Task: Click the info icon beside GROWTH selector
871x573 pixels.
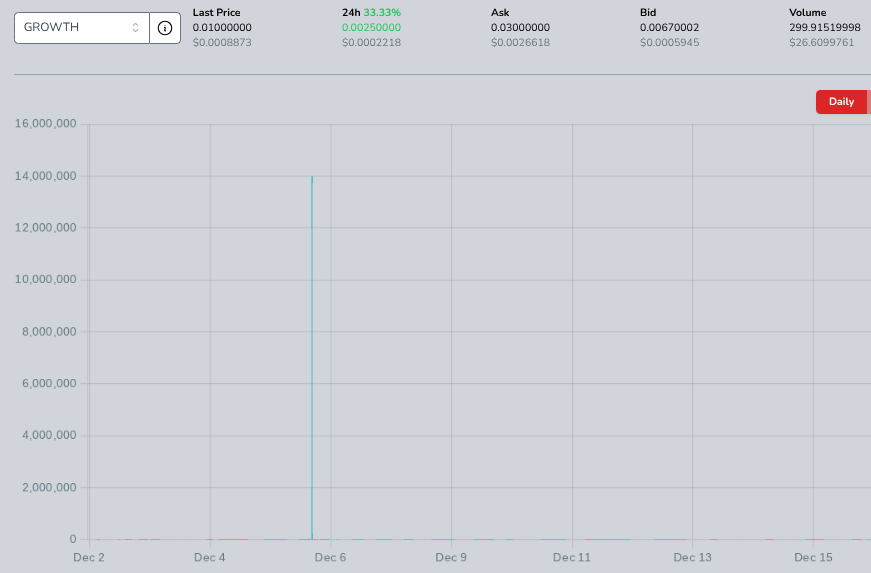Action: (165, 28)
